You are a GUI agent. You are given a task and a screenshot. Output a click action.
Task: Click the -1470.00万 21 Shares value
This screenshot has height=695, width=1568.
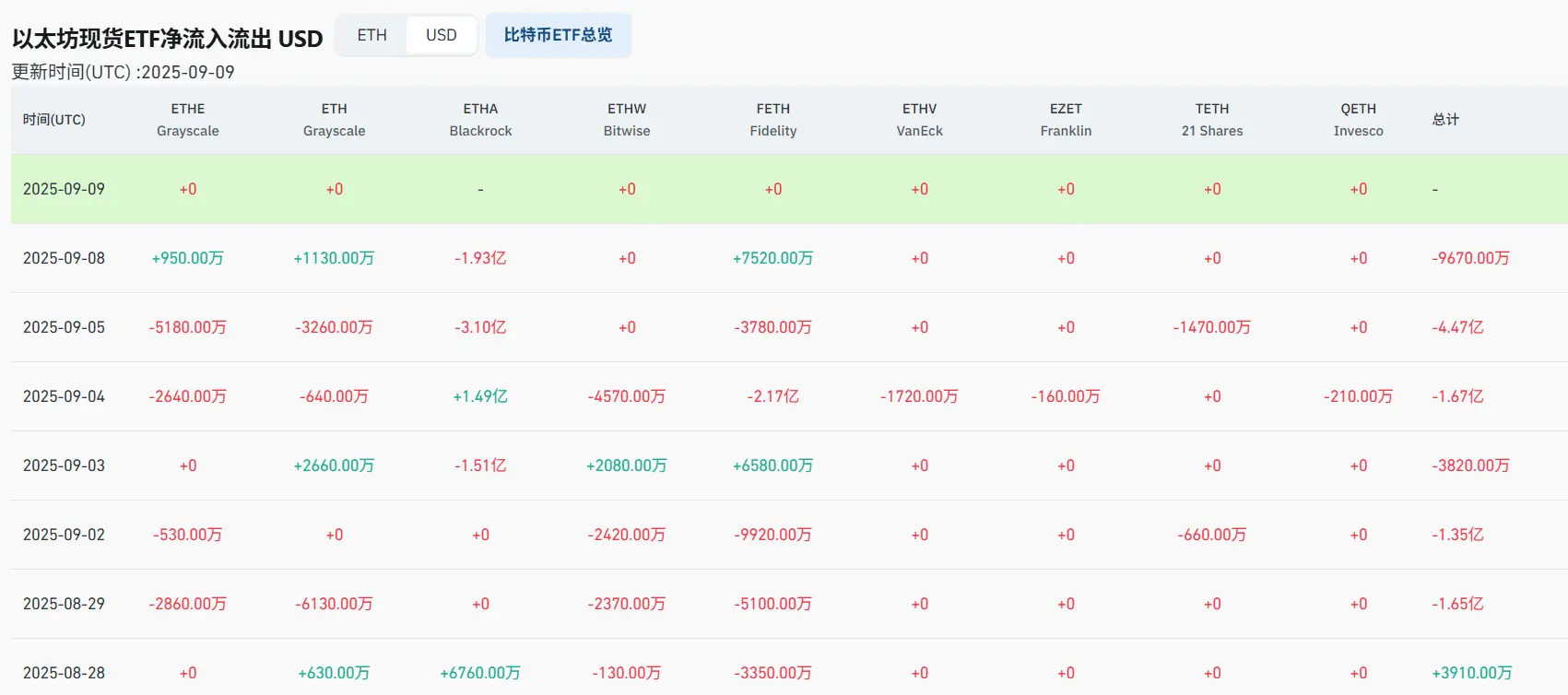pyautogui.click(x=1212, y=327)
